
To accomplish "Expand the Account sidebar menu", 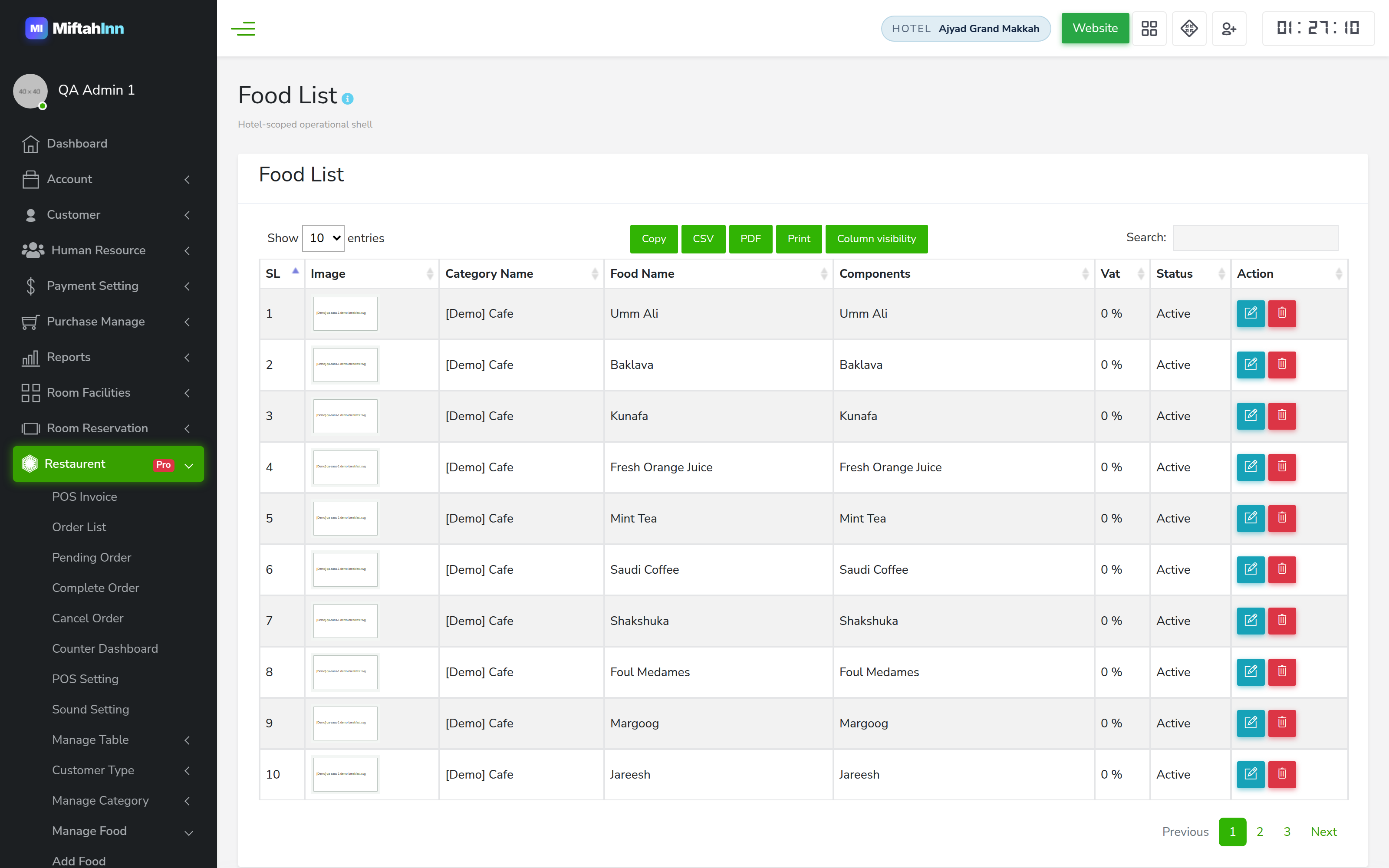I will [x=108, y=179].
